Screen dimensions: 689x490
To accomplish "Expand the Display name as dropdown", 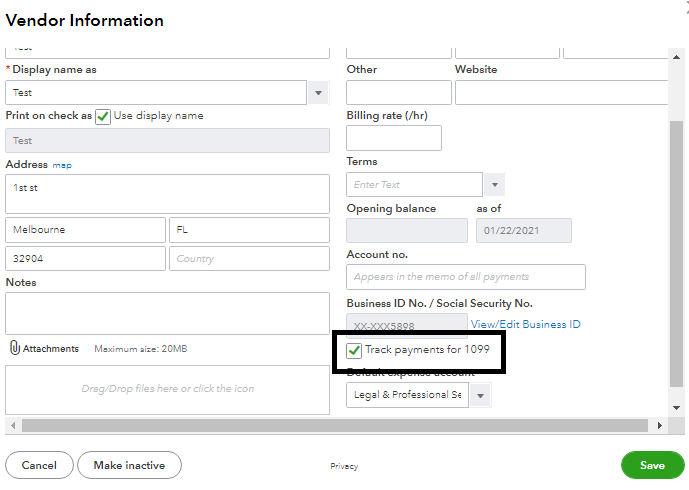I will coord(318,93).
